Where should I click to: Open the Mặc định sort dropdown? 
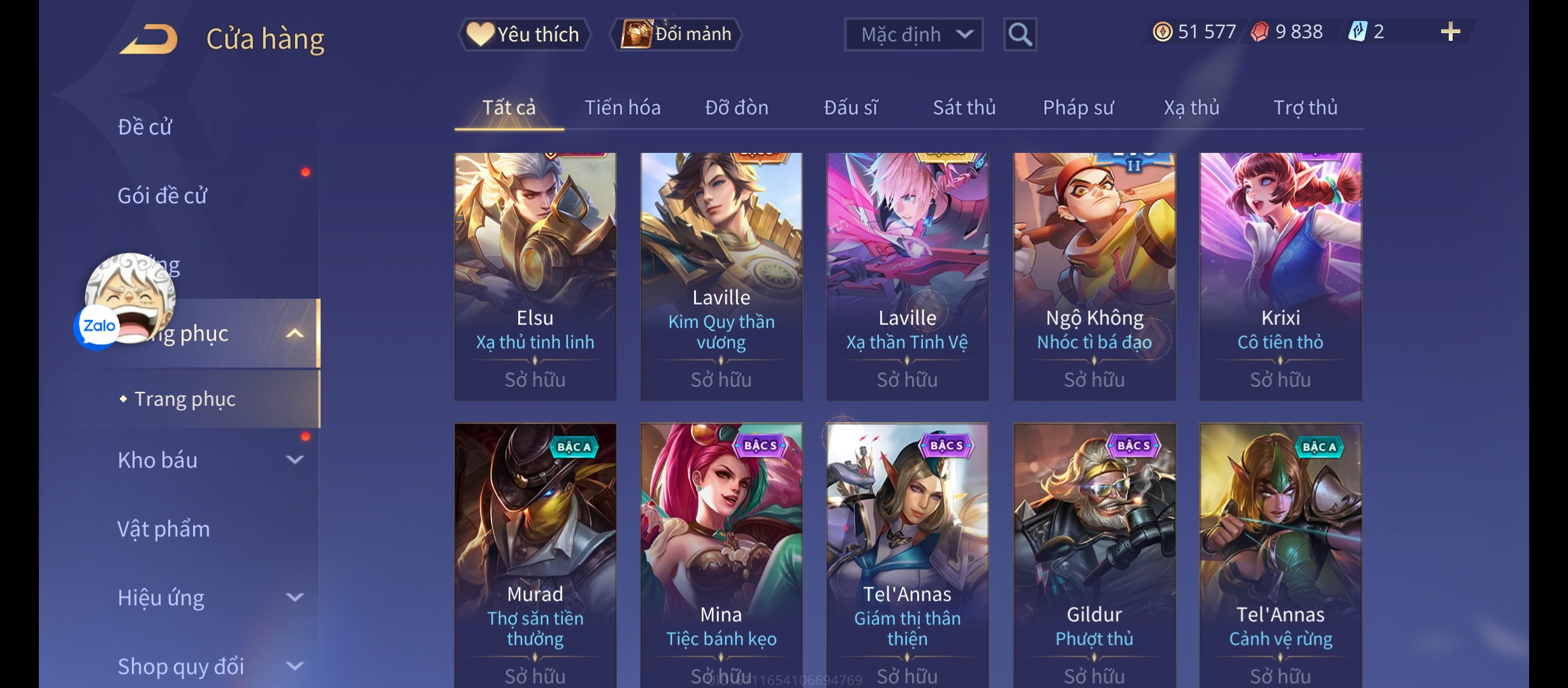913,34
